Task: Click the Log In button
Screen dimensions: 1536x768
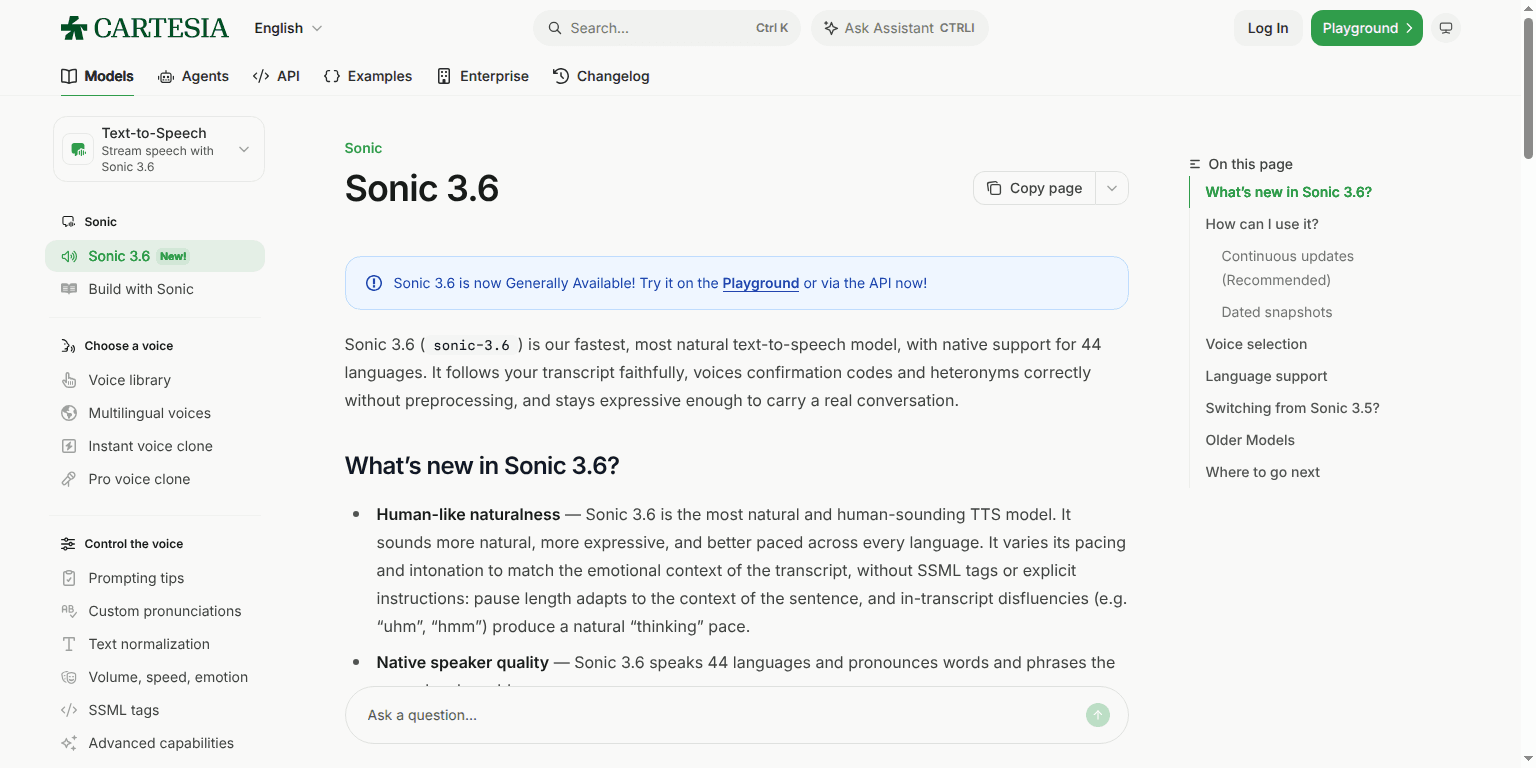Action: [x=1268, y=28]
